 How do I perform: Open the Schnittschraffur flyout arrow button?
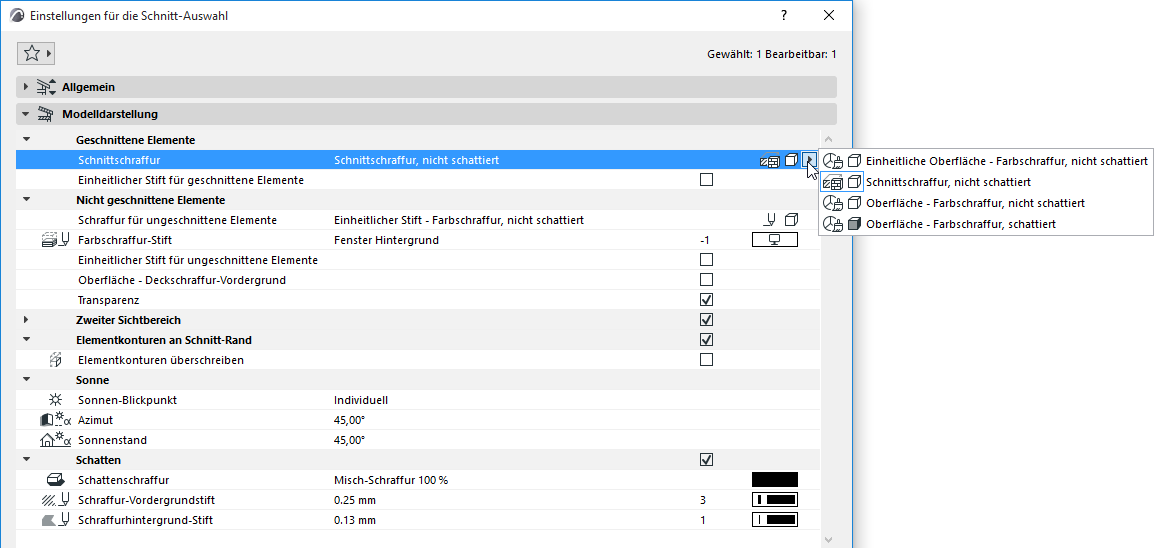coord(809,160)
